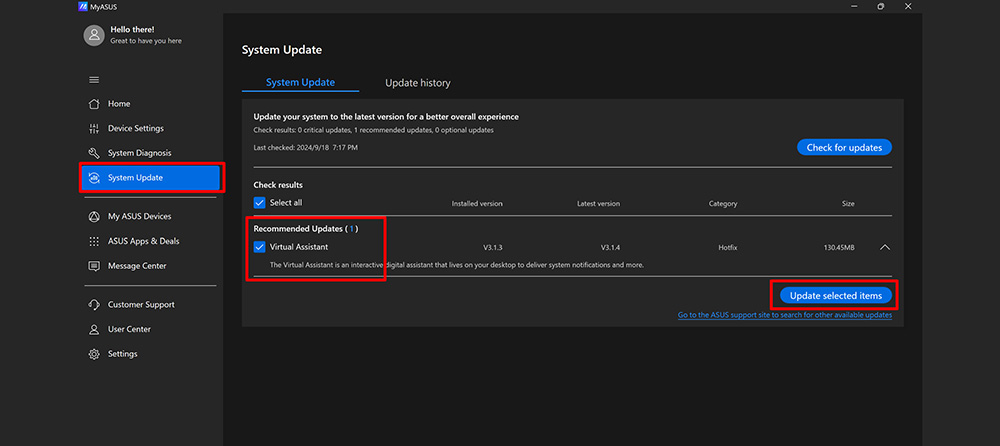The image size is (1000, 446).
Task: Switch to the Update history tab
Action: tap(418, 83)
